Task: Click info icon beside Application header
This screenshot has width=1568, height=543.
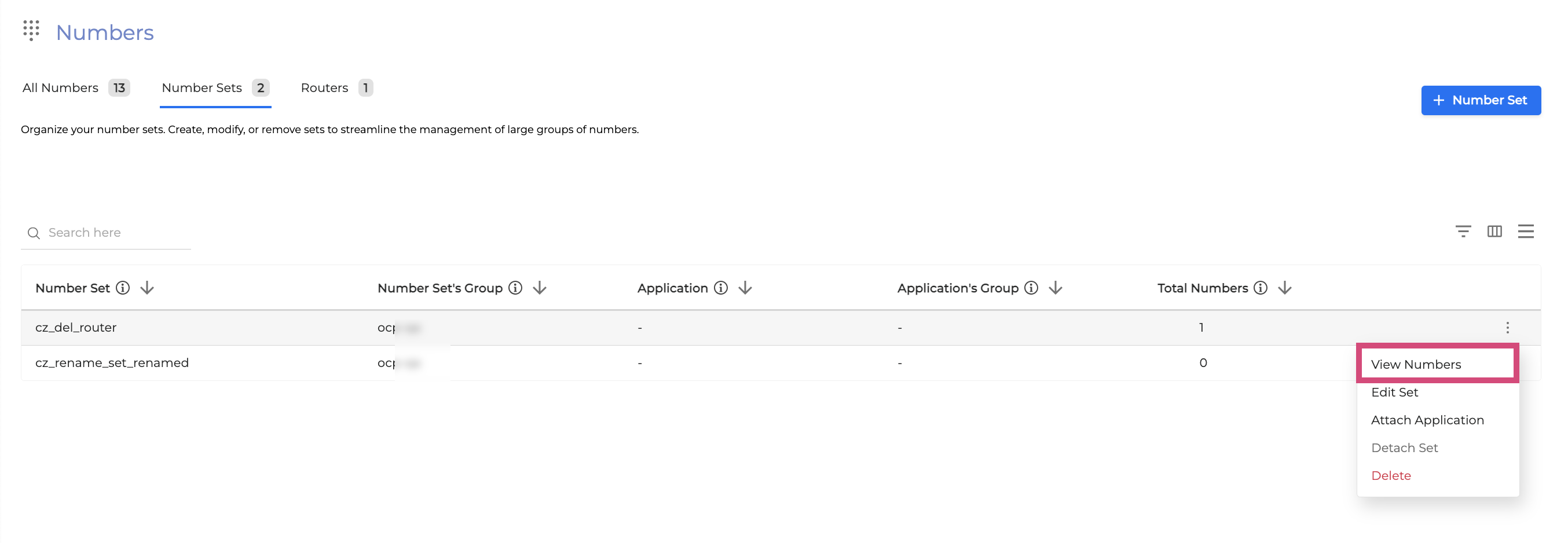Action: [721, 288]
